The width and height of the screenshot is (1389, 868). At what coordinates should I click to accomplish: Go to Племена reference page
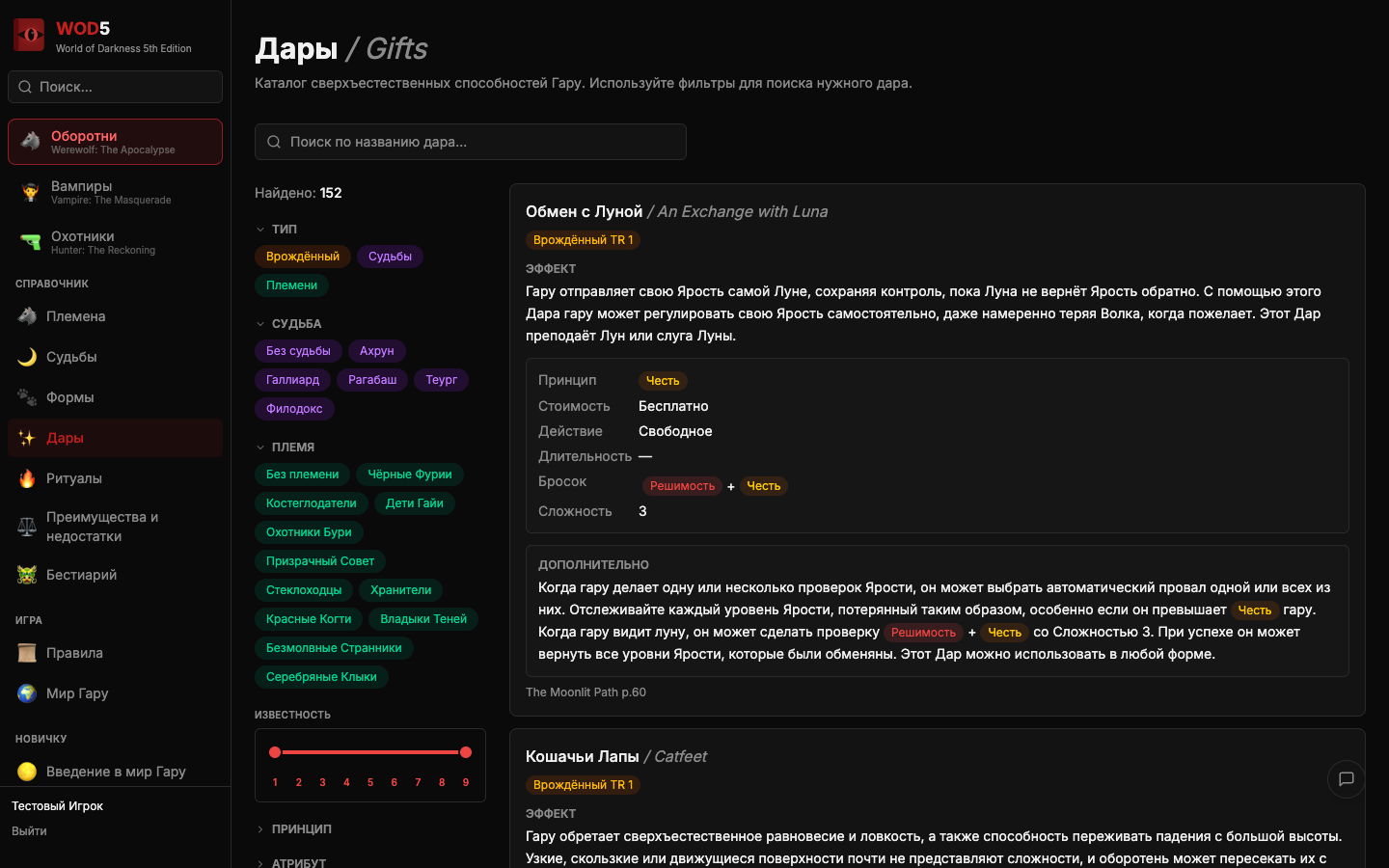pyautogui.click(x=115, y=316)
